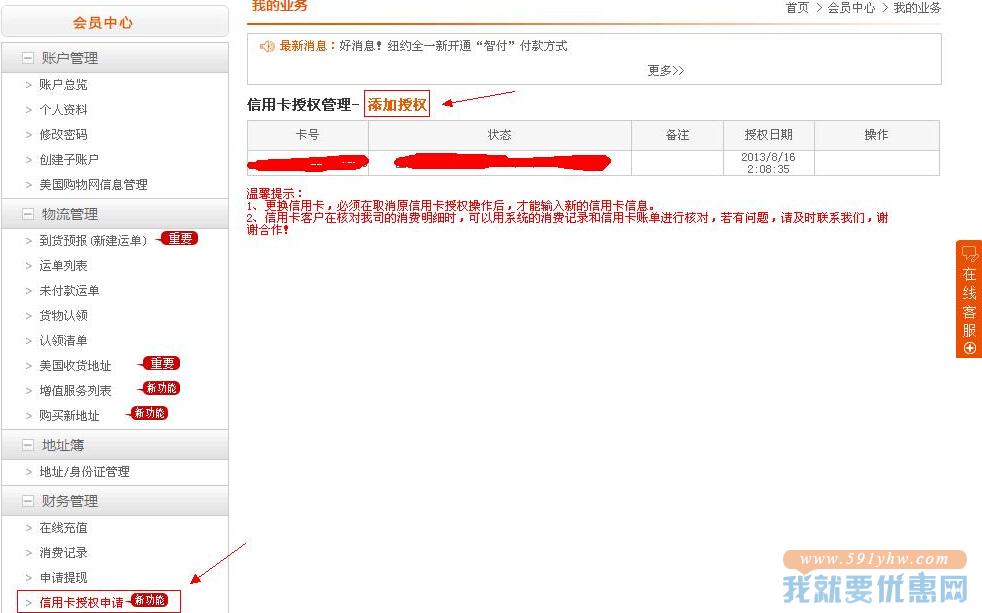982x613 pixels.
Task: Click the 新功能 badge beside 信用卡授权申请
Action: click(x=149, y=600)
